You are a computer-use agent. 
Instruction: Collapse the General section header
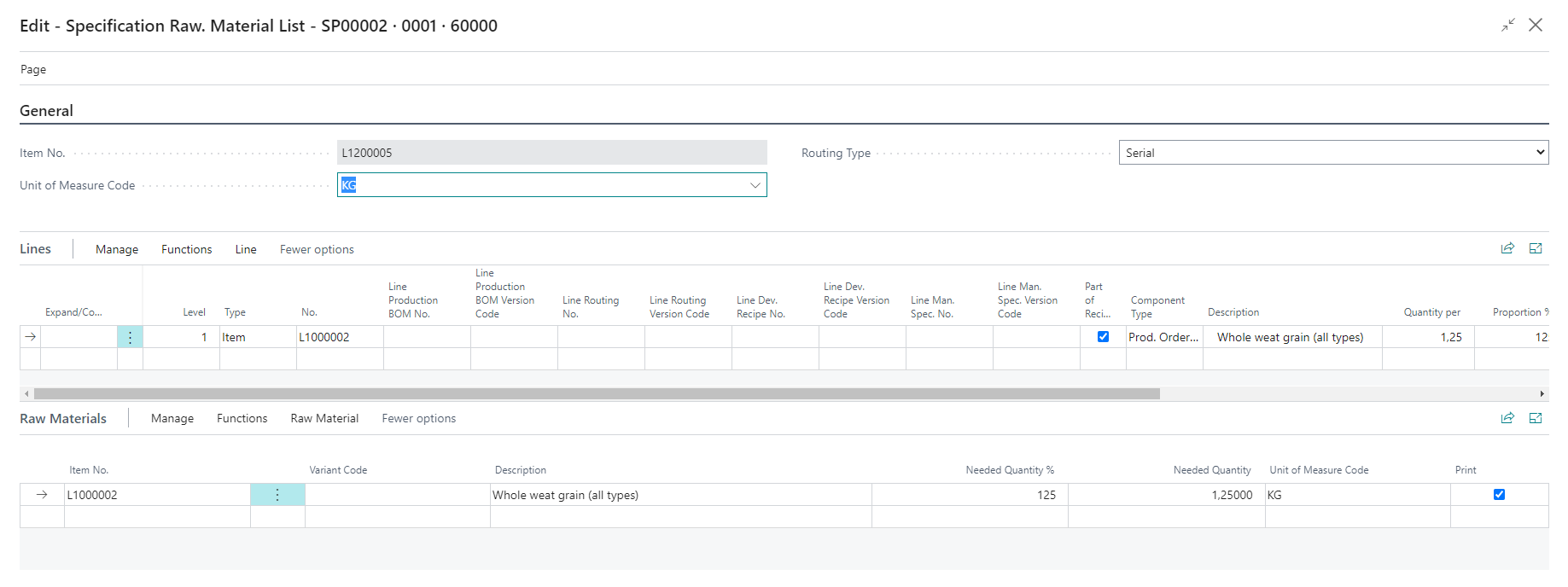click(46, 111)
